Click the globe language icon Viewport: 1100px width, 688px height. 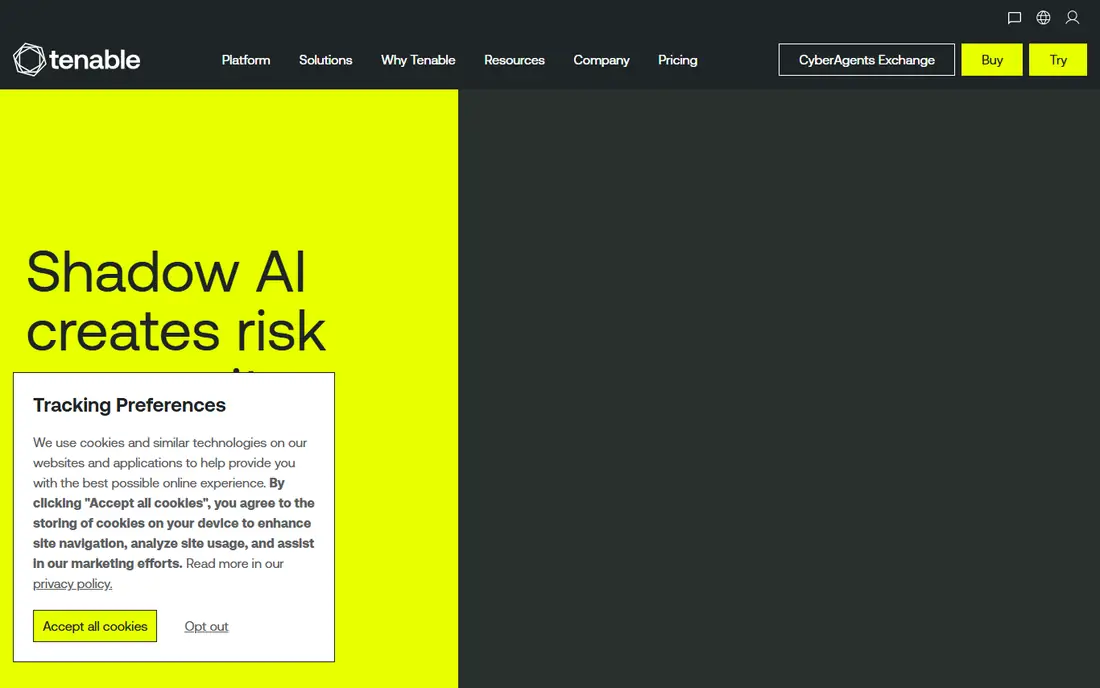[x=1043, y=18]
